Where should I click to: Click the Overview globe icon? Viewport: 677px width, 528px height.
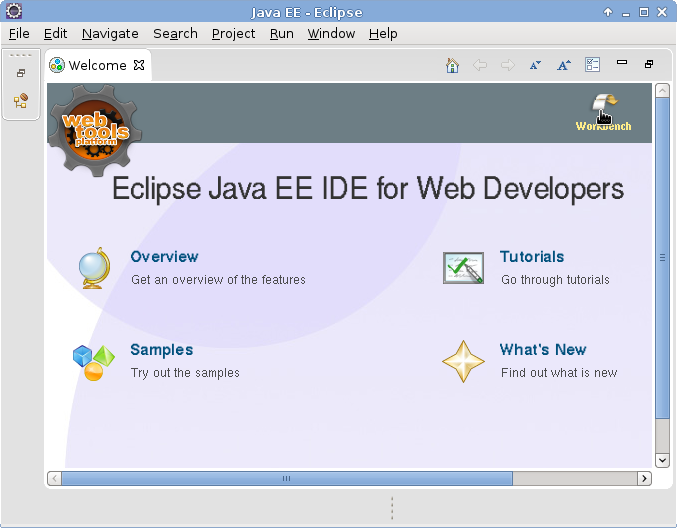(x=94, y=268)
